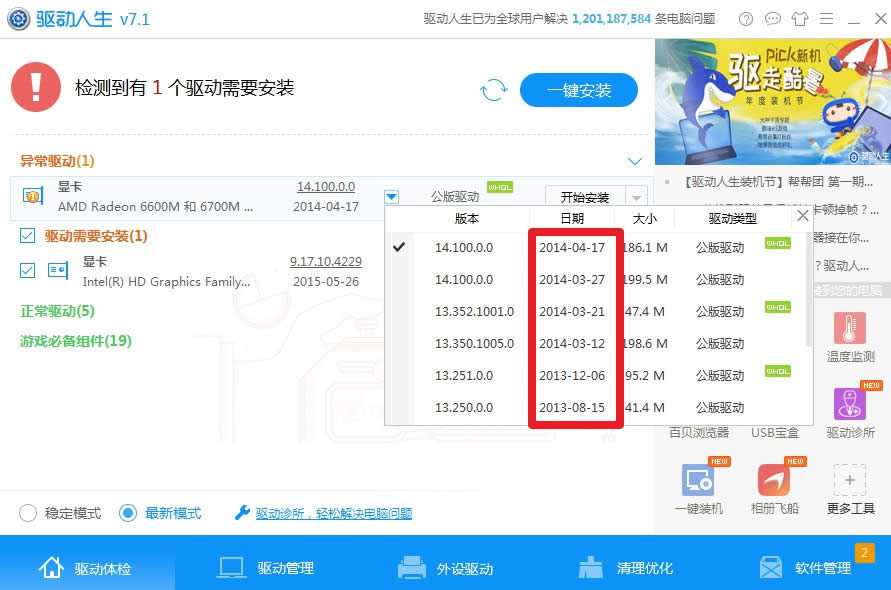The height and width of the screenshot is (590, 891).
Task: Open the 驱动人生装机节 帮帮团 news link
Action: [777, 182]
